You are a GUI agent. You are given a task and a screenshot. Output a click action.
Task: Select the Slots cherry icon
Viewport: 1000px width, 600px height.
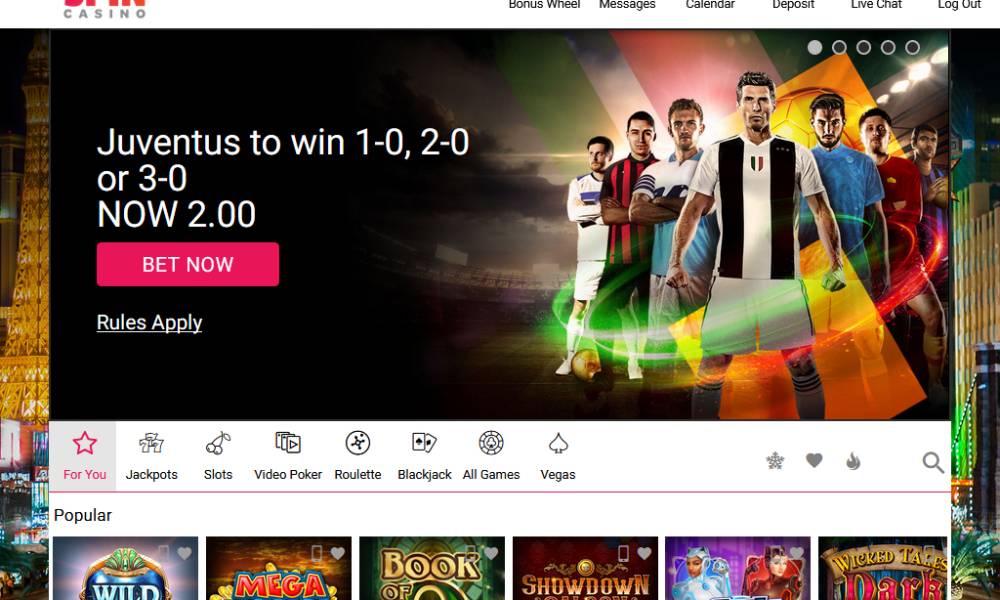coord(218,443)
